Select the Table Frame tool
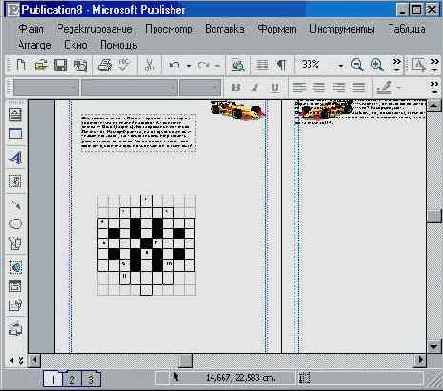Viewport: 443px width, 391px height. click(15, 134)
